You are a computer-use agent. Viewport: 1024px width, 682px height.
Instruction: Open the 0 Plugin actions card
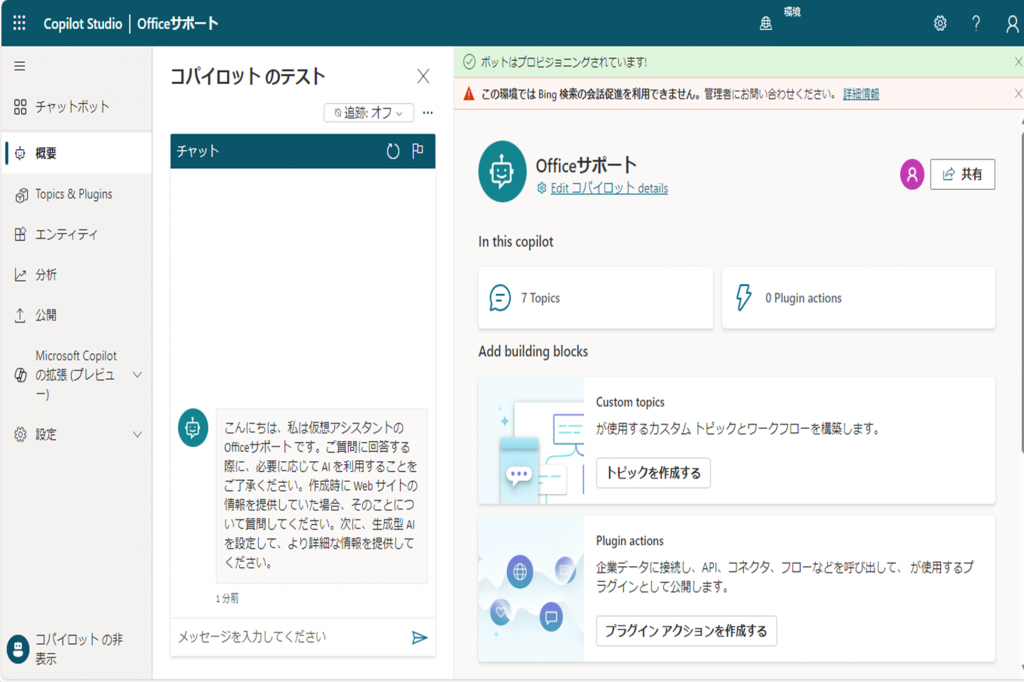tap(859, 298)
